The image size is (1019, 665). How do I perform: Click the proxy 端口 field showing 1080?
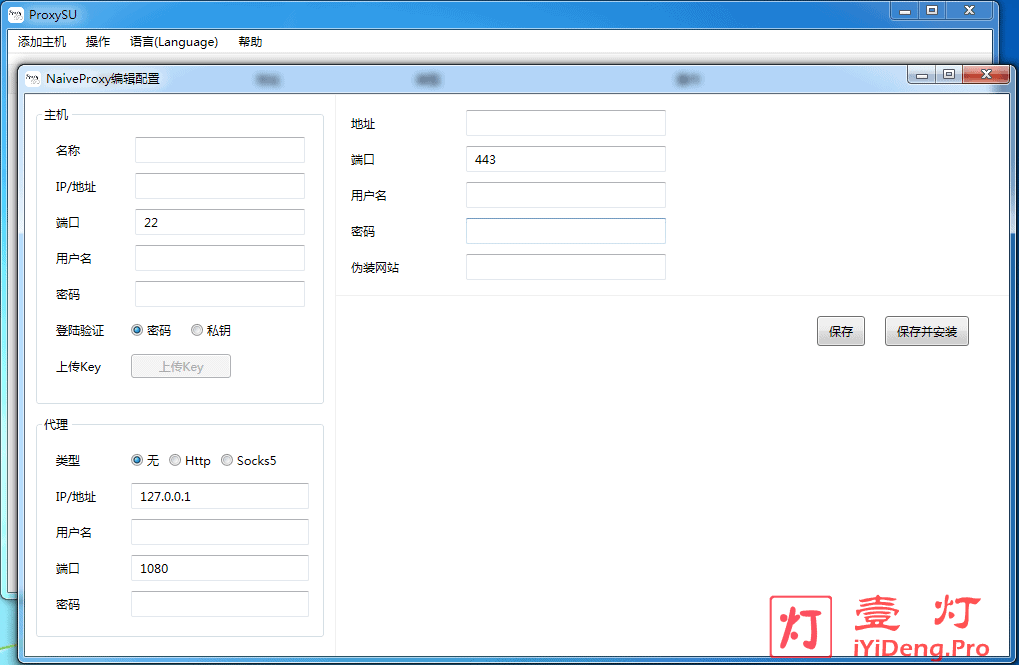(x=220, y=568)
